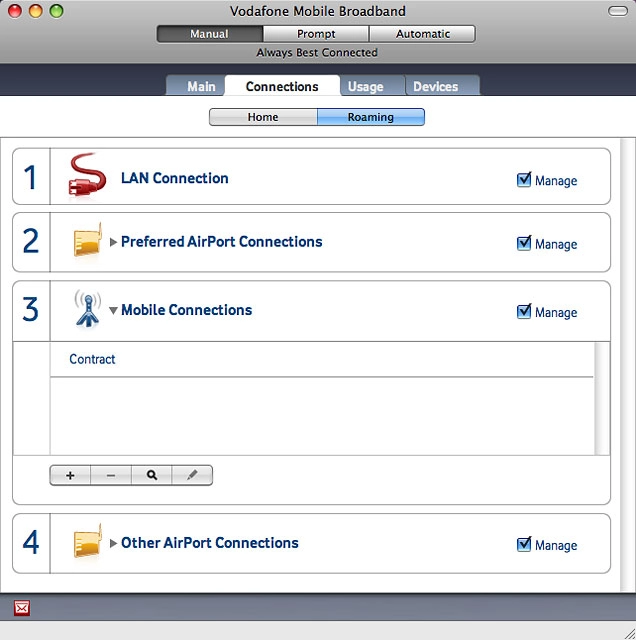
Task: Collapse the Mobile Connections section
Action: (x=114, y=311)
